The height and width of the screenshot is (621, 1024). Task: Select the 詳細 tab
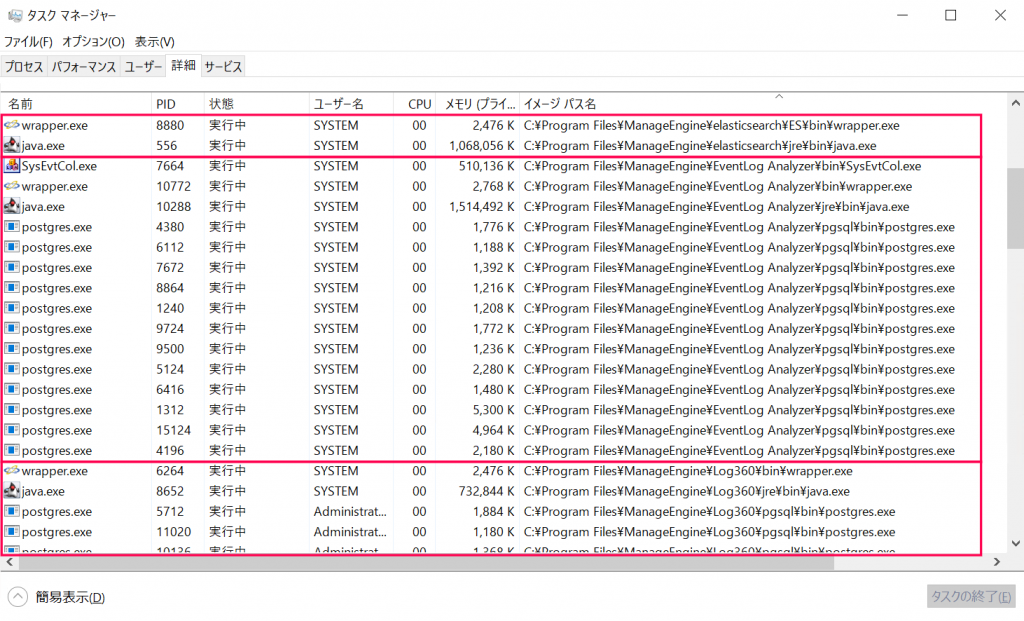pos(184,65)
